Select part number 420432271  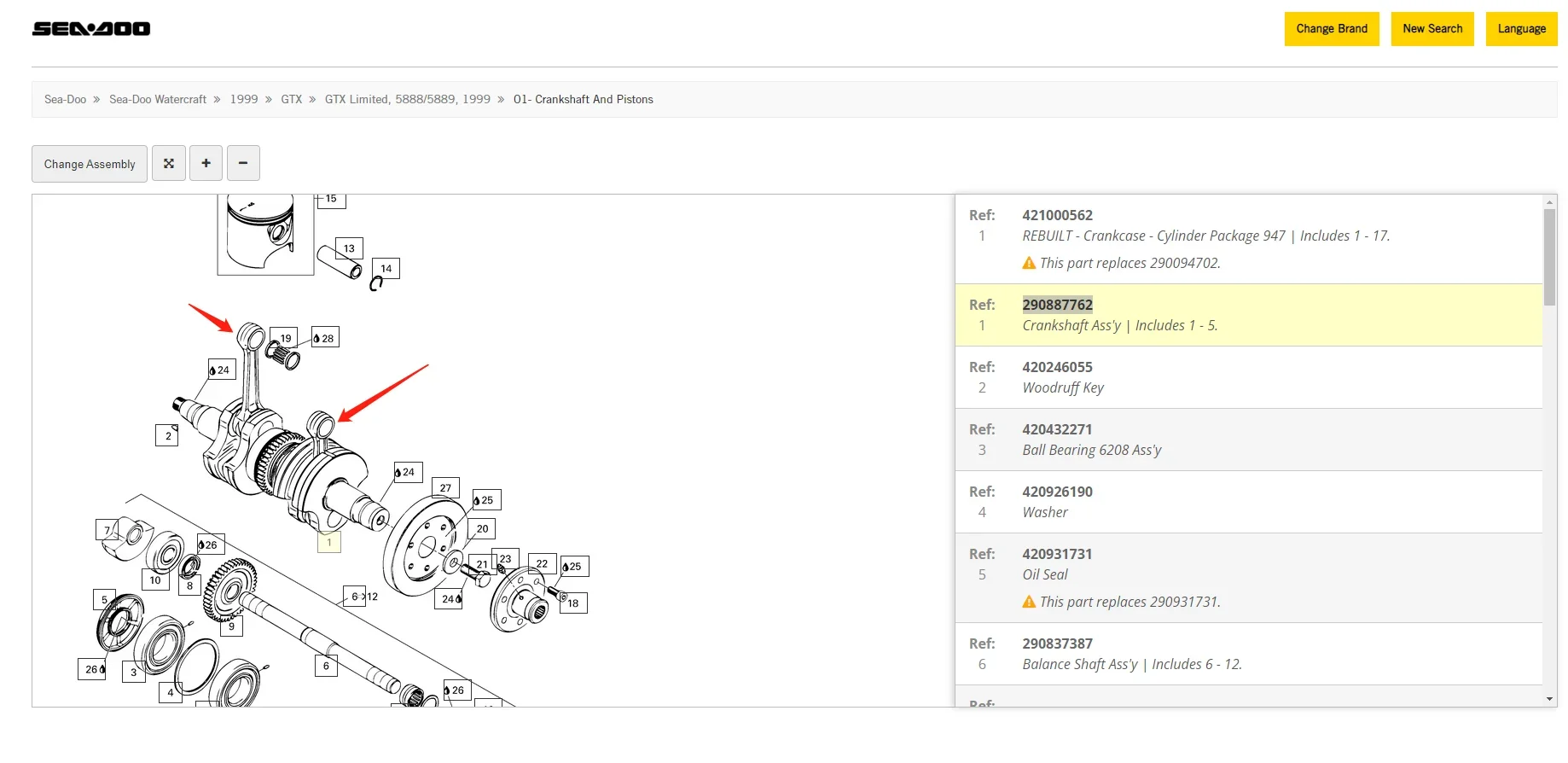click(1057, 429)
